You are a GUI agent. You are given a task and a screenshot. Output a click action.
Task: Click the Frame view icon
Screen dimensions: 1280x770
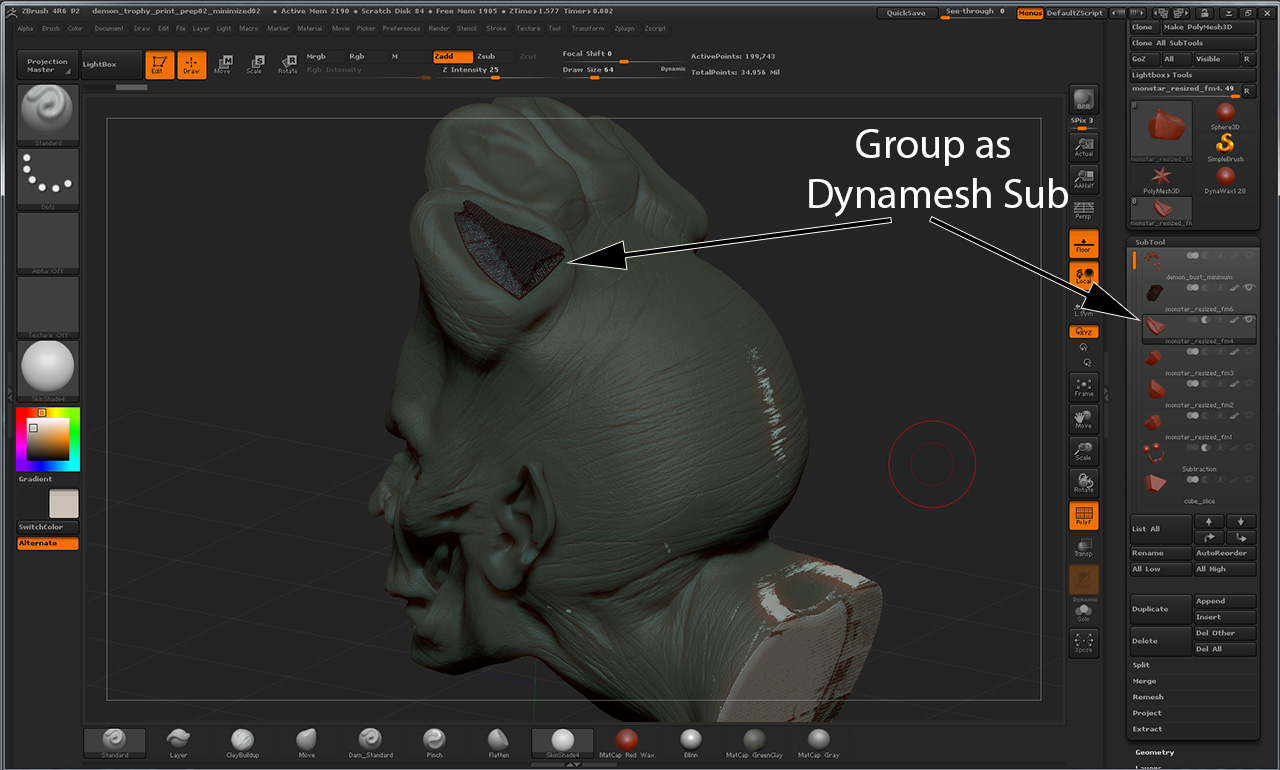[1083, 386]
